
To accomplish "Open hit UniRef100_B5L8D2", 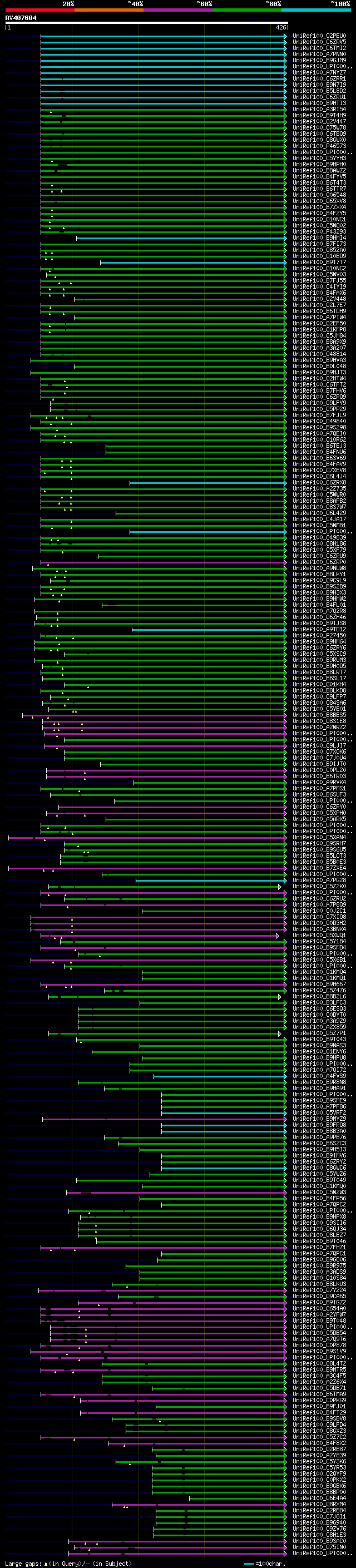I will click(x=319, y=91).
